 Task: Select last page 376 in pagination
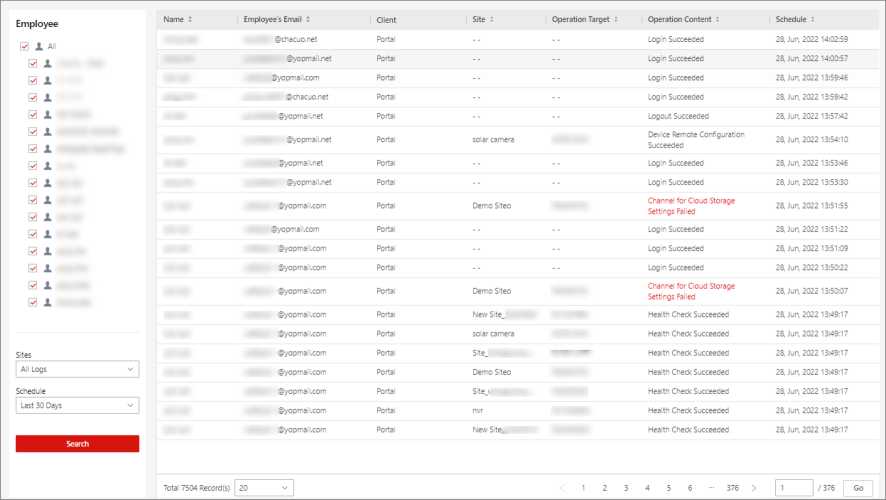coord(732,488)
